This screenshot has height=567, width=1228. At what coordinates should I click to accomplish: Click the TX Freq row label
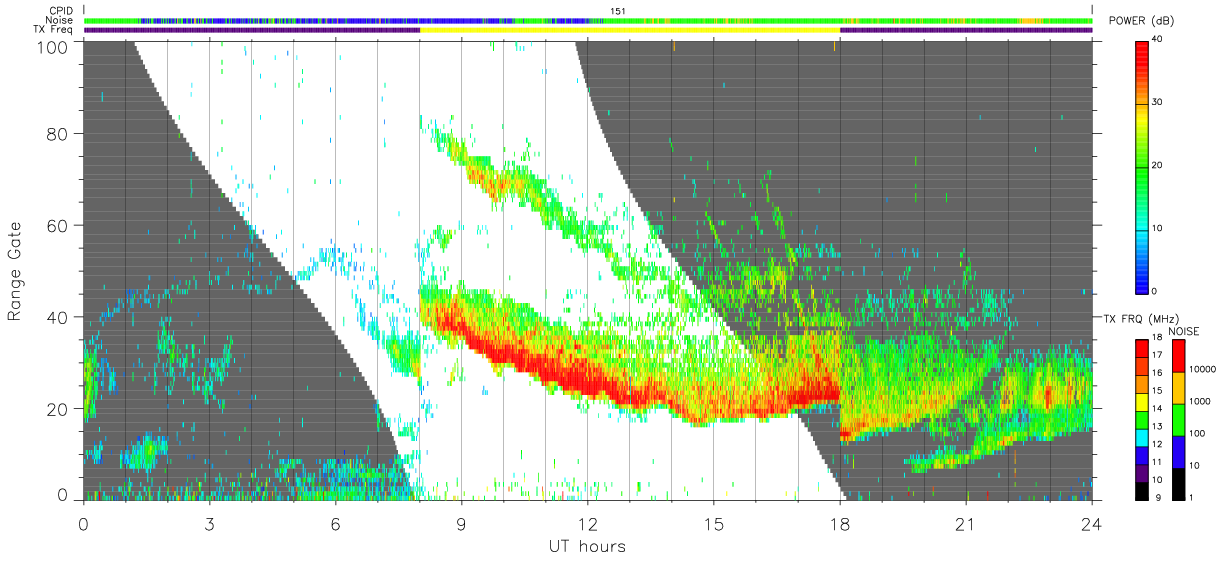tap(54, 30)
